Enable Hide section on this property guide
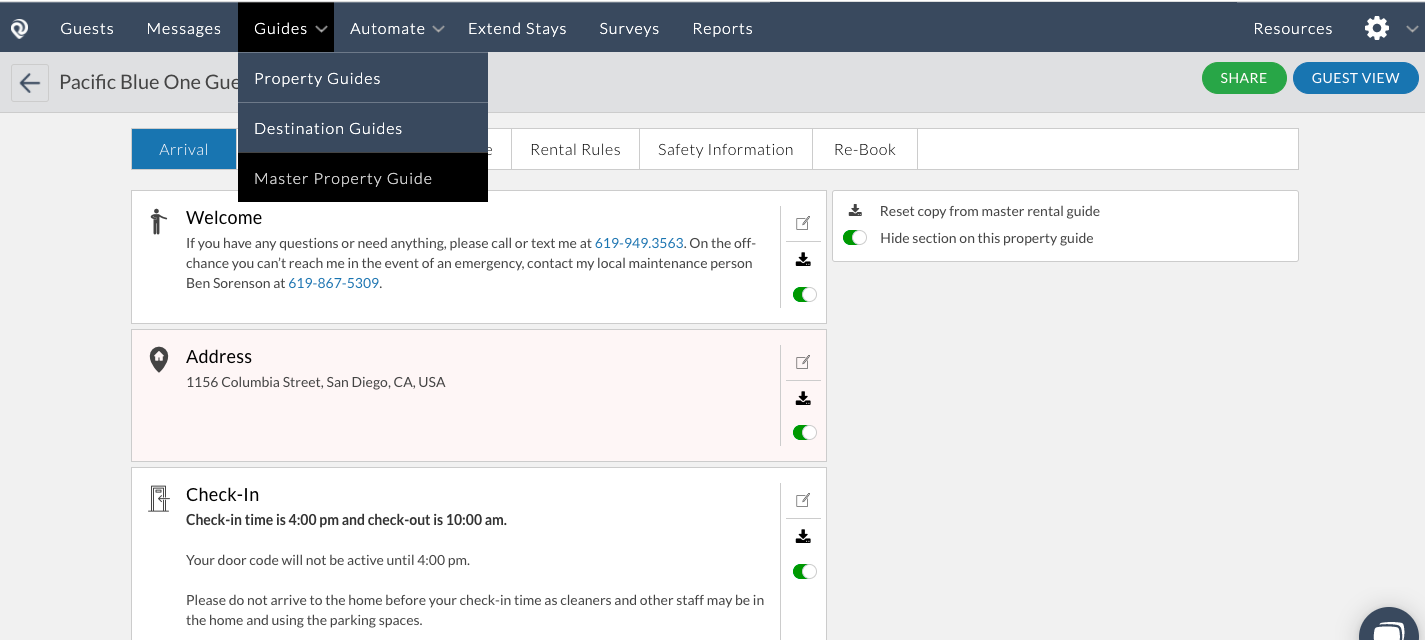 coord(855,238)
